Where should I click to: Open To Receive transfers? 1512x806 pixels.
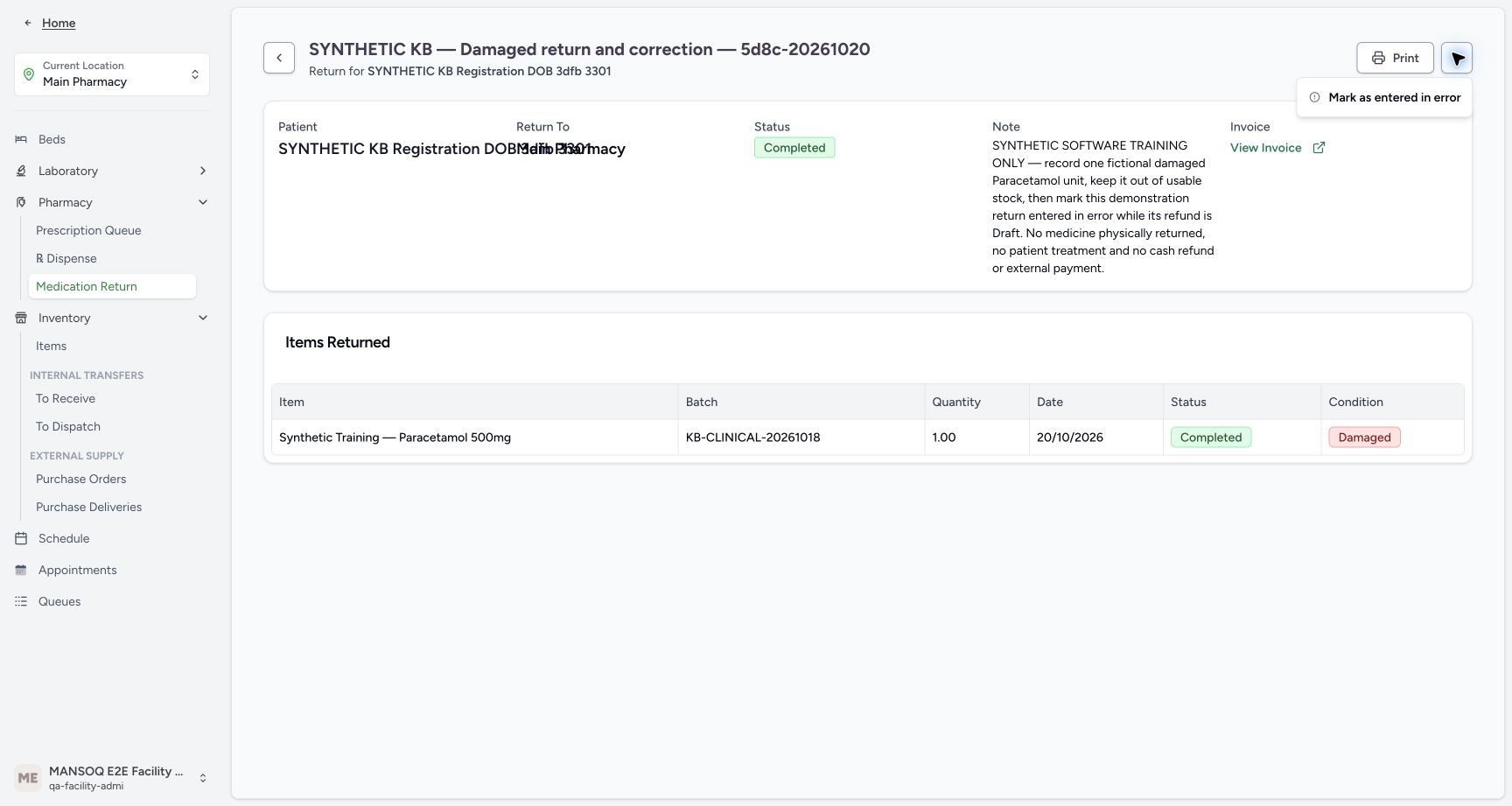[66, 398]
